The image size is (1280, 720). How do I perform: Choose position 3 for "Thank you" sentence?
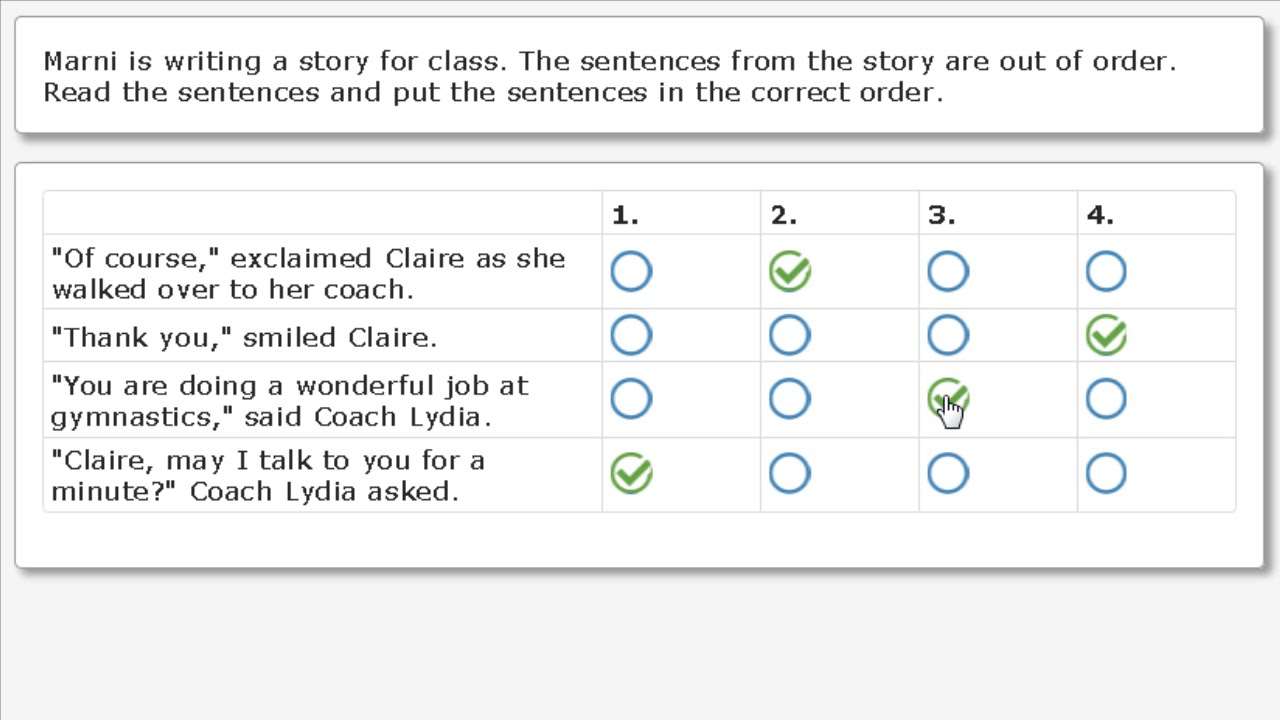pyautogui.click(x=948, y=336)
